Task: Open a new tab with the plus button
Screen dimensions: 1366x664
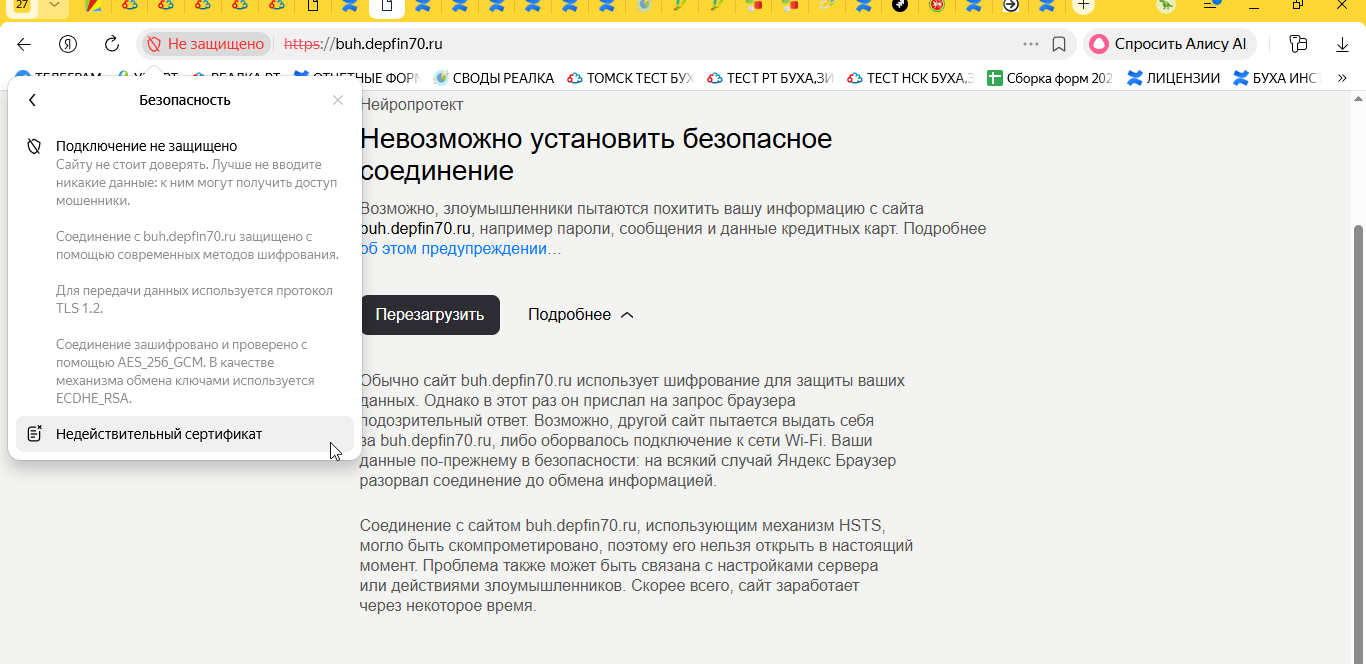Action: [x=1084, y=5]
